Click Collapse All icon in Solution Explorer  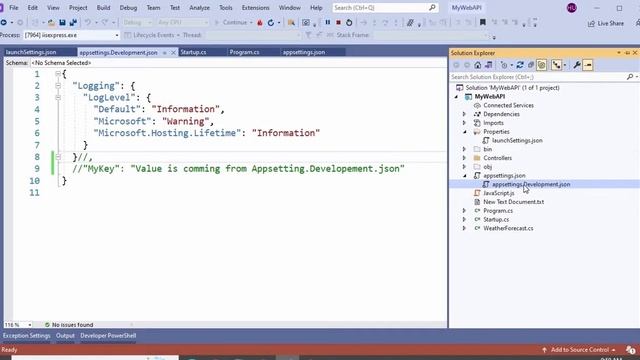tap(531, 65)
